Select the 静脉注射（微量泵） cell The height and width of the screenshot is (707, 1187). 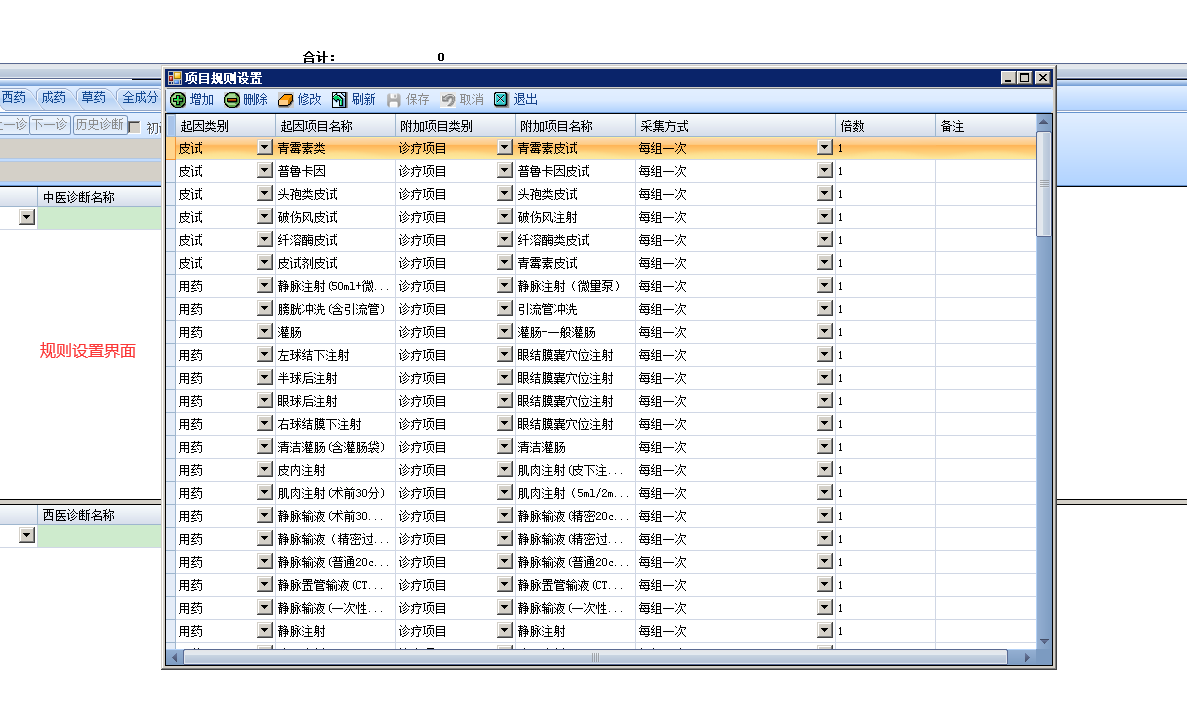click(x=575, y=286)
